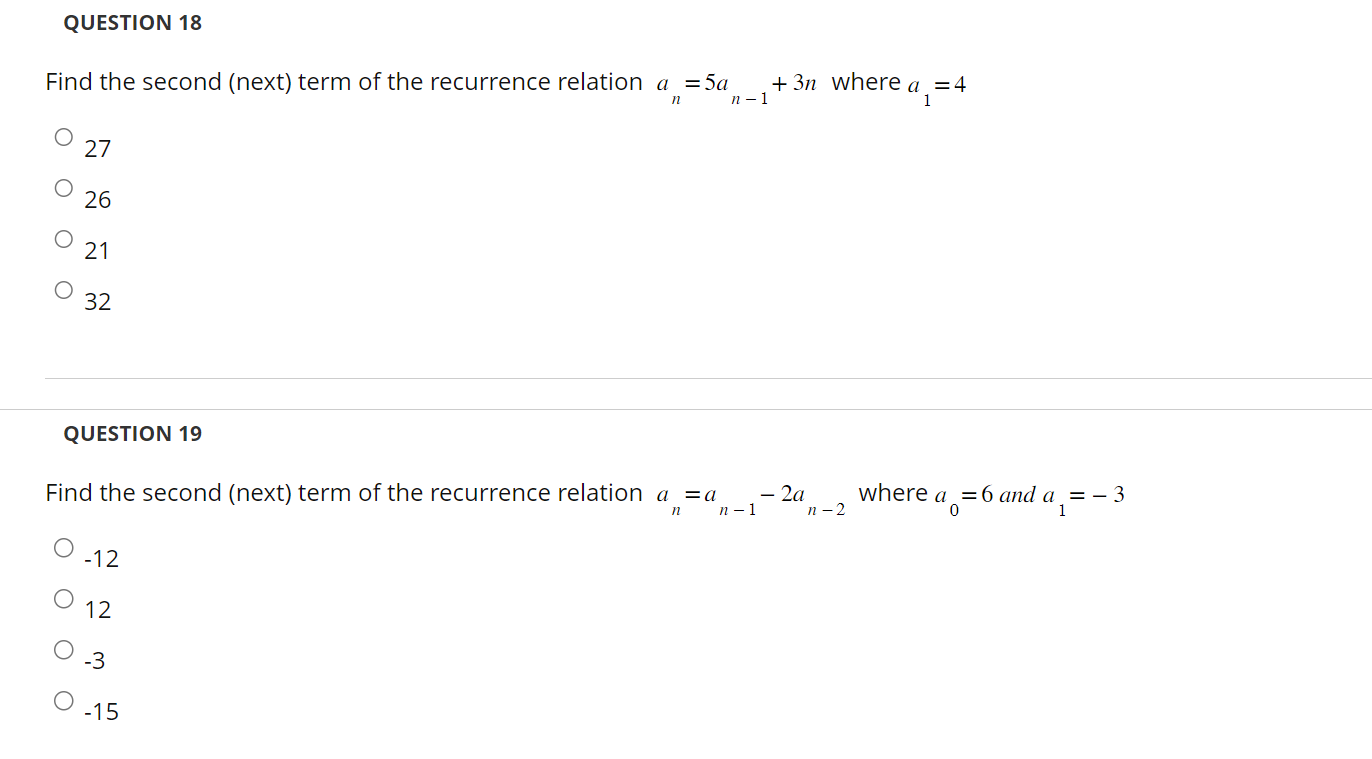1372x759 pixels.
Task: Click the answer label -15 in Question 19
Action: [101, 711]
